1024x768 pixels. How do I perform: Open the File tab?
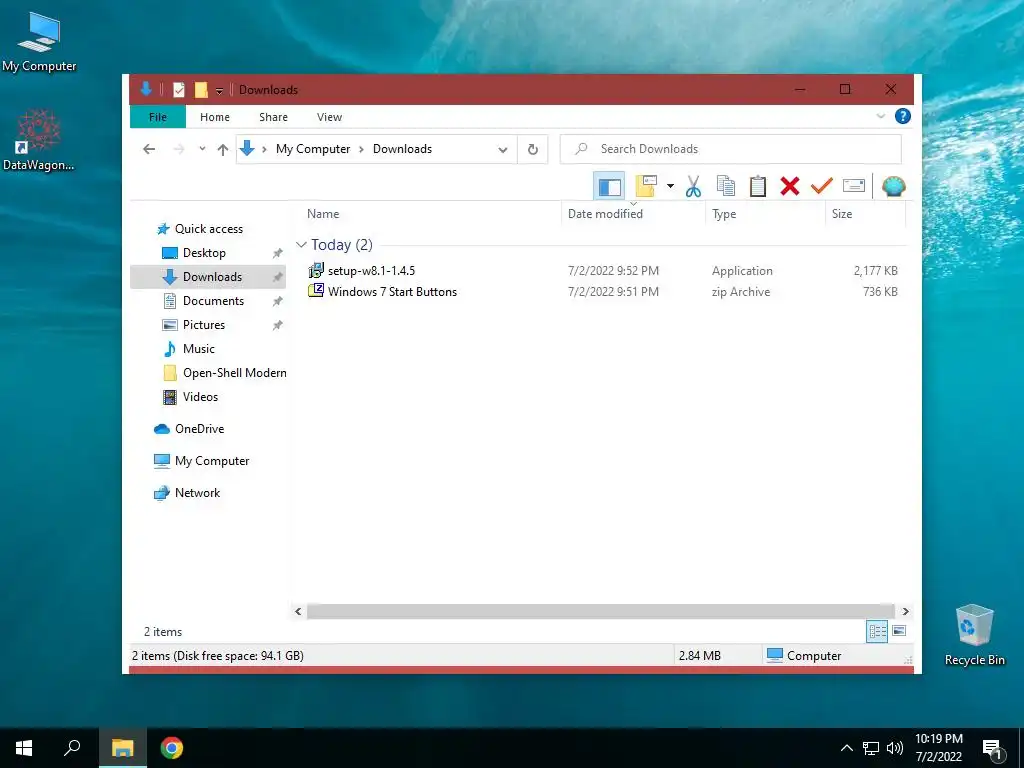pos(157,117)
